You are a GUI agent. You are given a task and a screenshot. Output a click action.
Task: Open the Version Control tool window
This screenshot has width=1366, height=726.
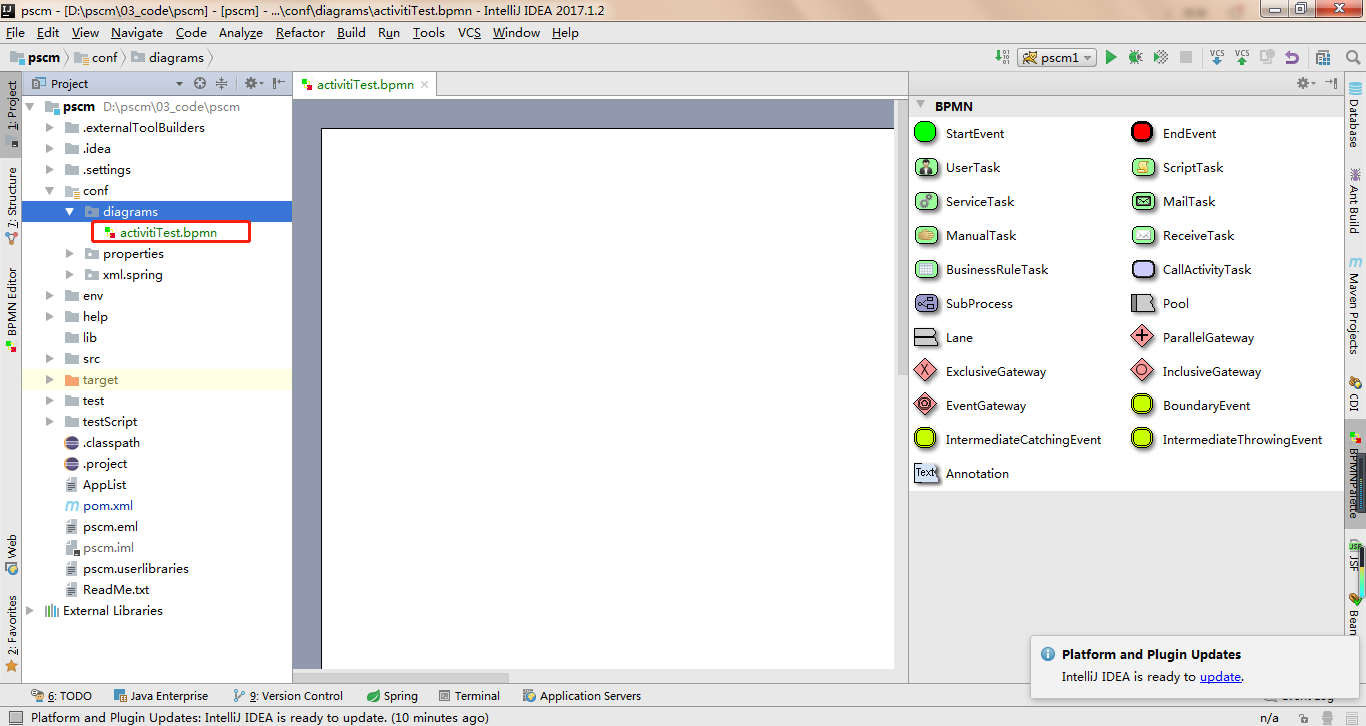(x=287, y=696)
